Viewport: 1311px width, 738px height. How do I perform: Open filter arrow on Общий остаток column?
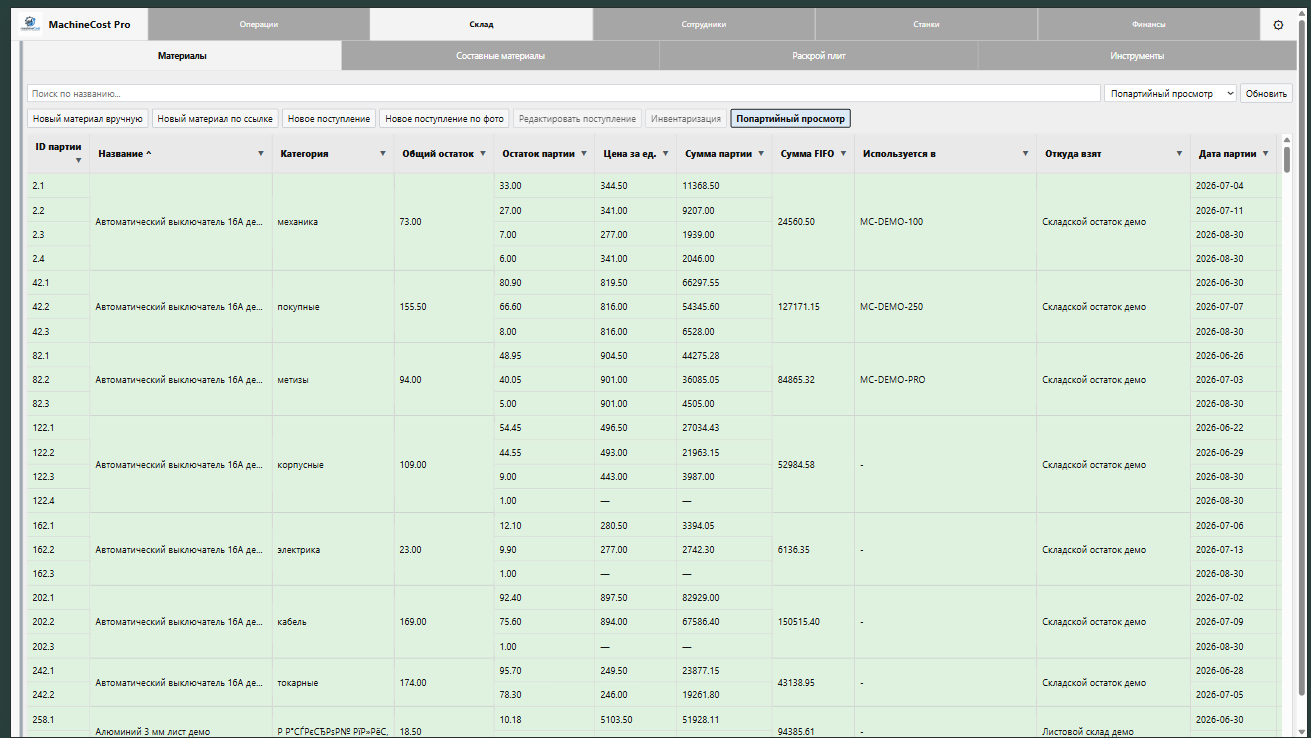(x=483, y=154)
